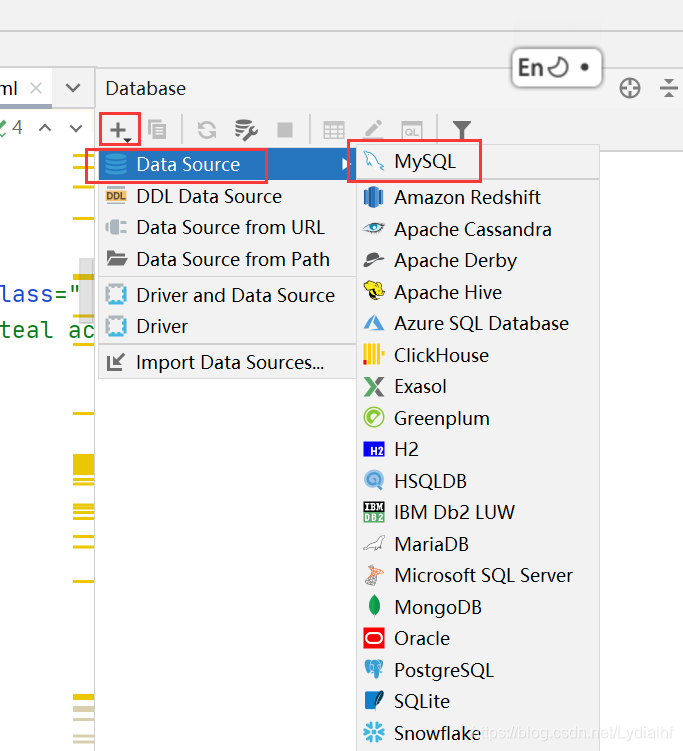The width and height of the screenshot is (683, 751).
Task: Choose Microsoft SQL Server
Action: pos(478,576)
